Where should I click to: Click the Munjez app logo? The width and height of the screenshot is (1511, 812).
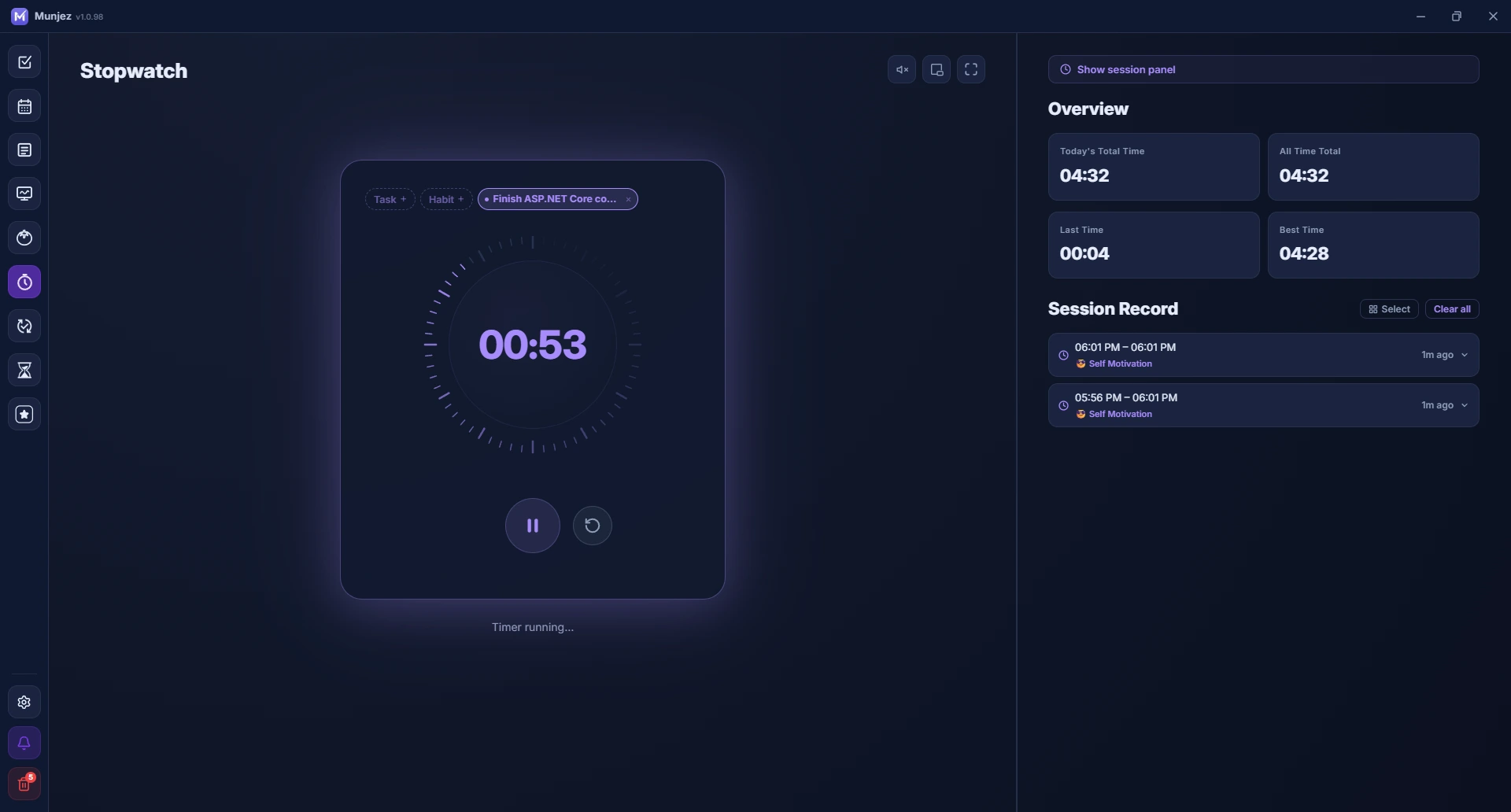[20, 16]
